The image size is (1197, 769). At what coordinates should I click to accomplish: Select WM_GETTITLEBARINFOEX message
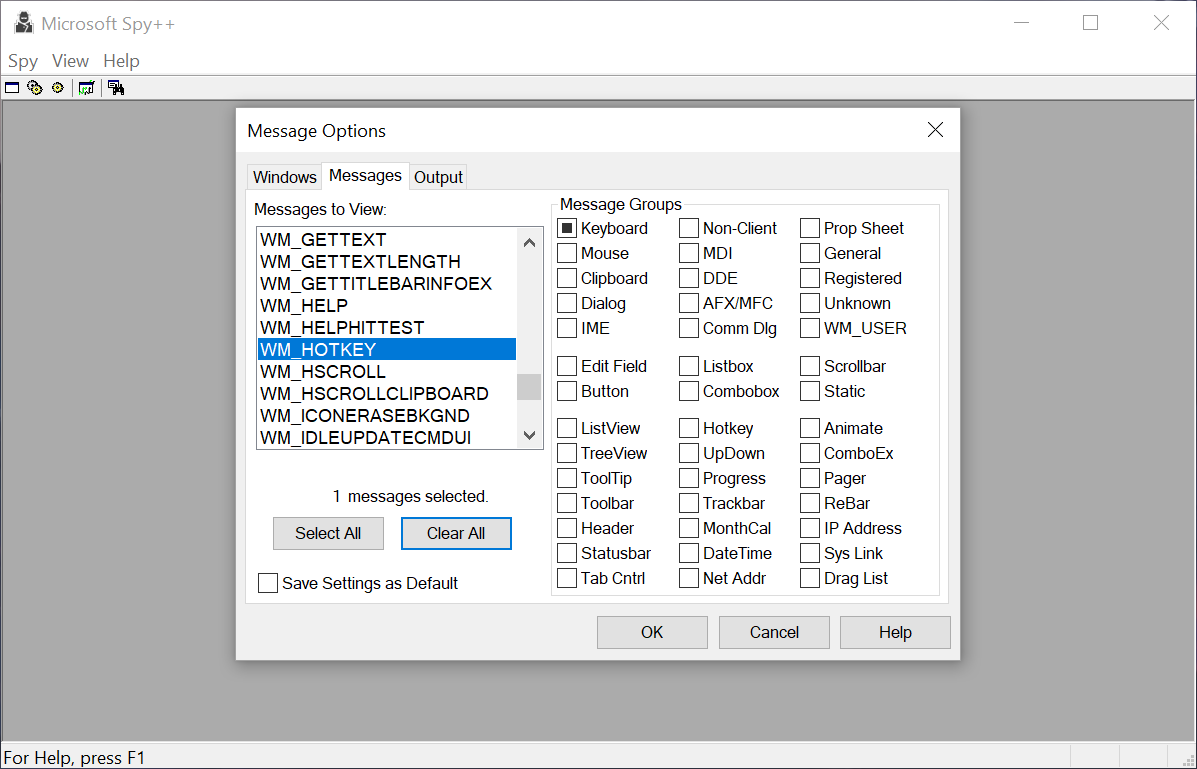387,284
